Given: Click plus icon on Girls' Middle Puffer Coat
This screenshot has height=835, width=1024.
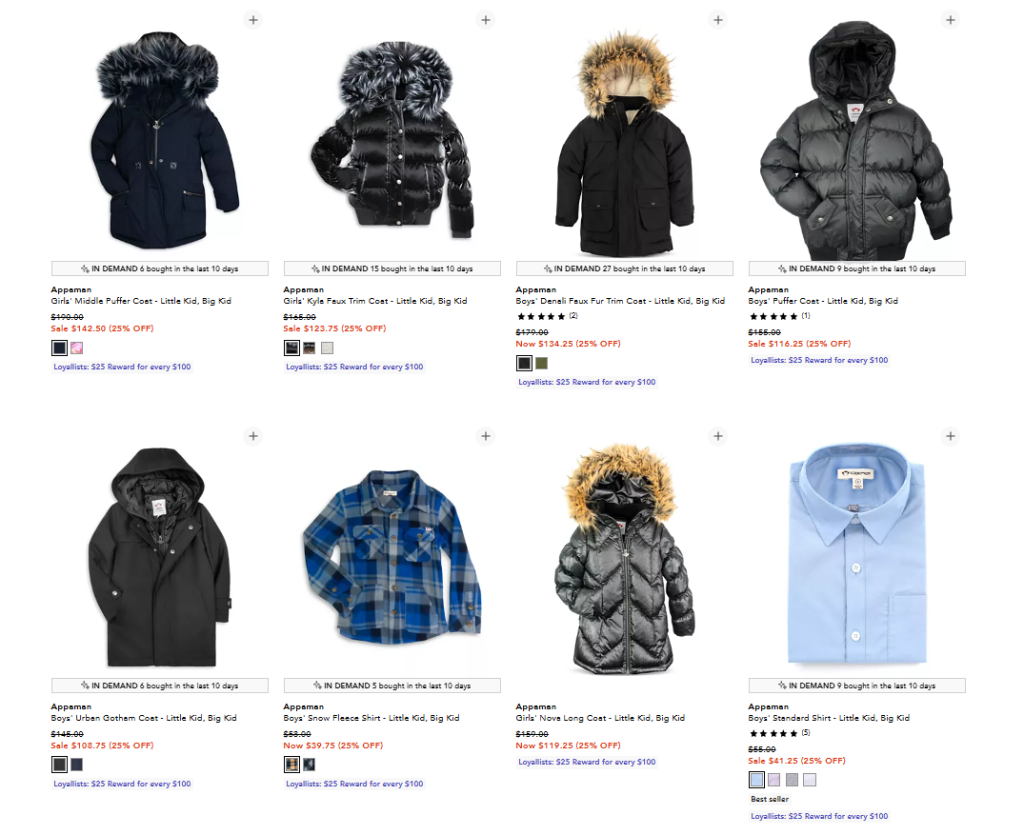Looking at the screenshot, I should click(x=253, y=20).
